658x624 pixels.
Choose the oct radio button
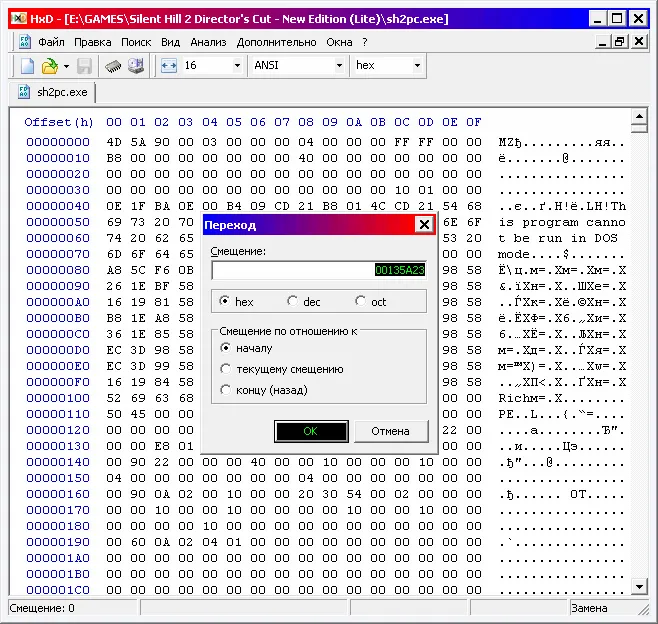[361, 301]
